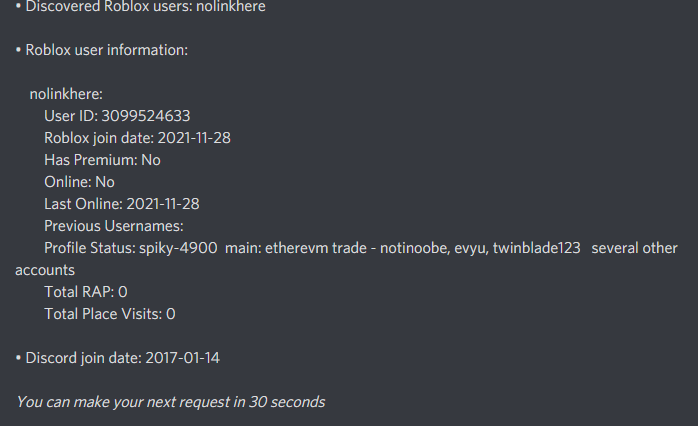Click the 'Online: No' status line
This screenshot has width=698, height=426.
79,182
